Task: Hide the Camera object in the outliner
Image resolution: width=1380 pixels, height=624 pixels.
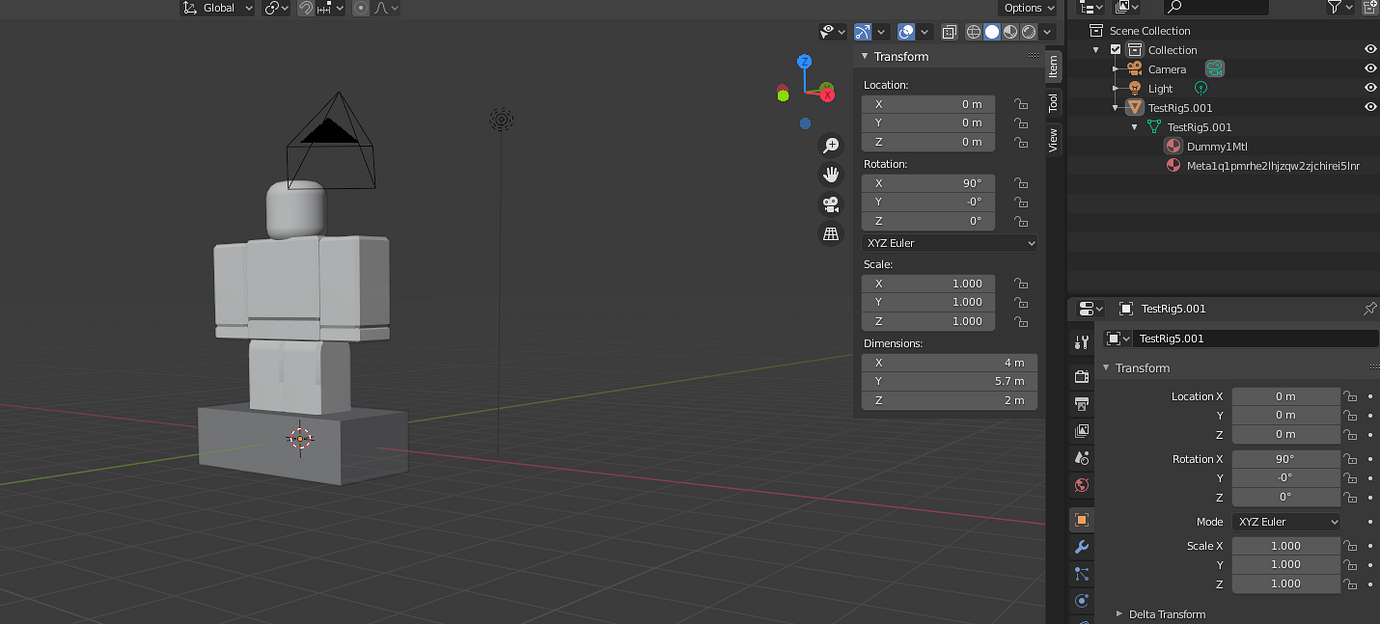Action: click(1370, 68)
